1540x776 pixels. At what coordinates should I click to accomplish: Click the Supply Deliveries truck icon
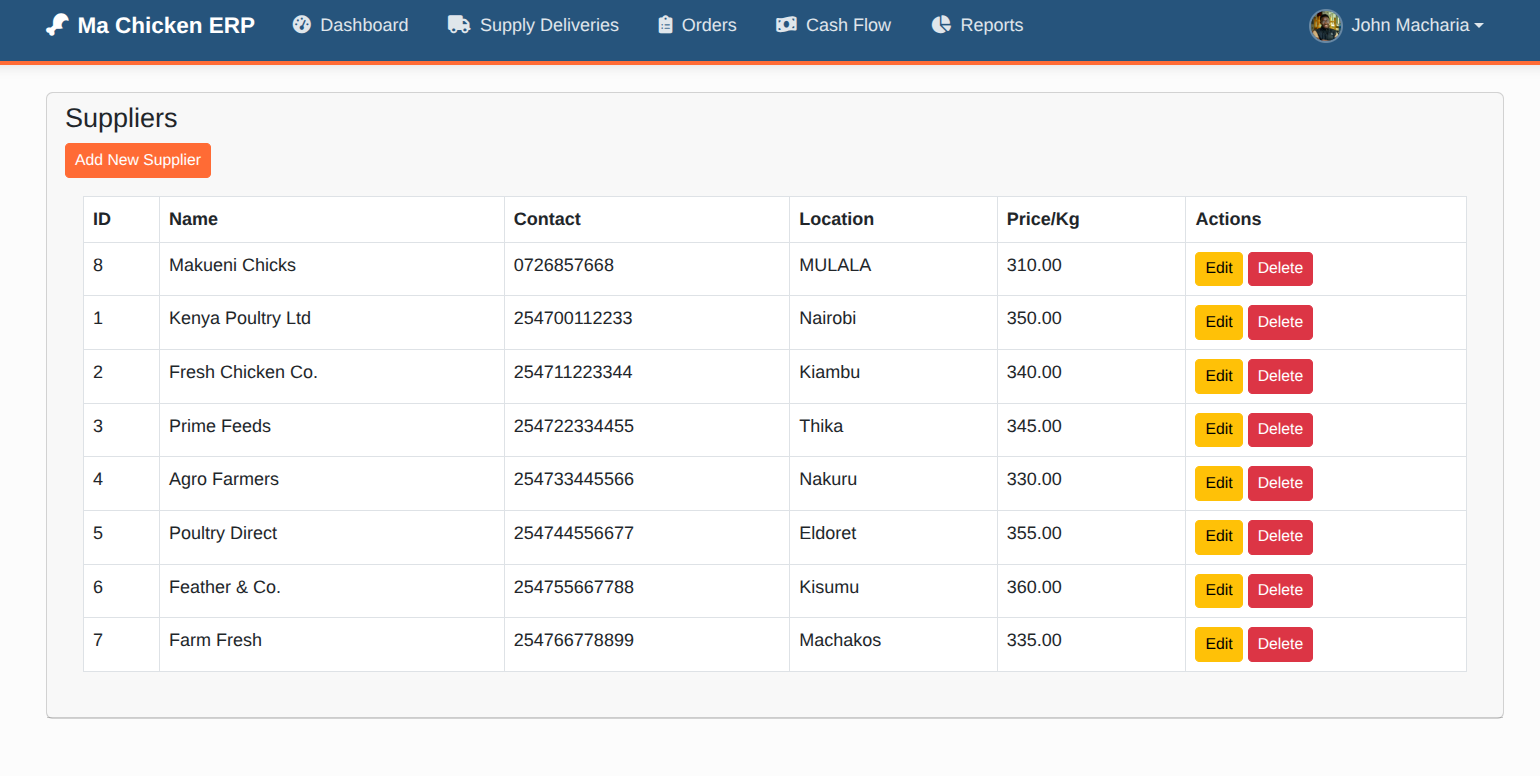[459, 25]
